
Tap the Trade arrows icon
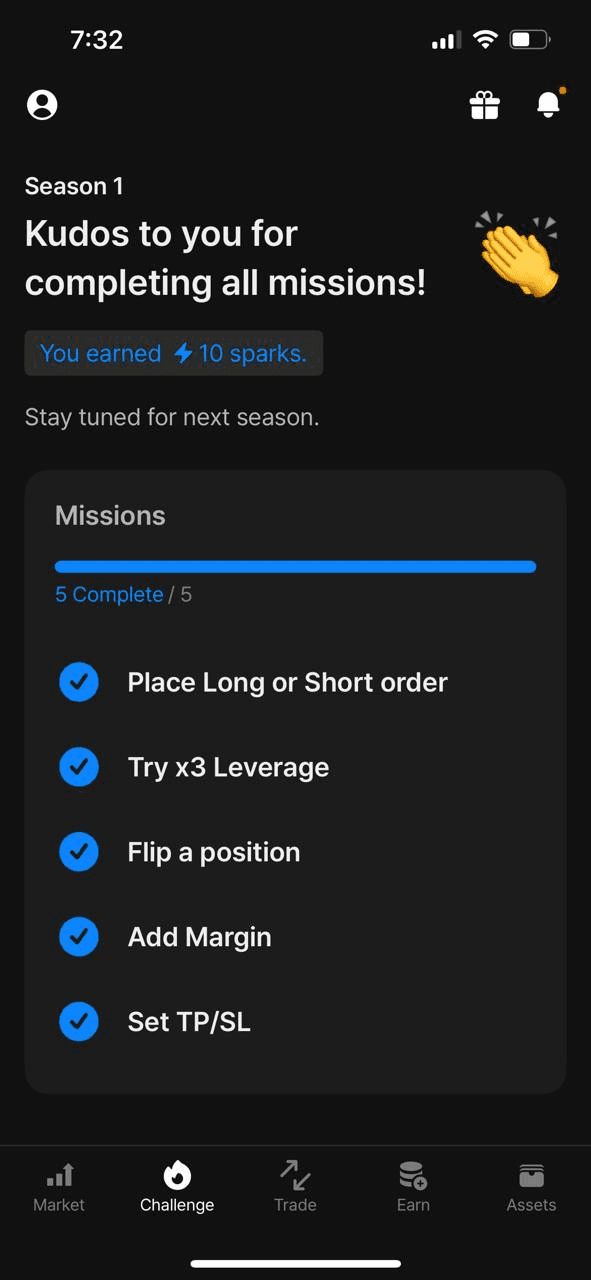(295, 1175)
